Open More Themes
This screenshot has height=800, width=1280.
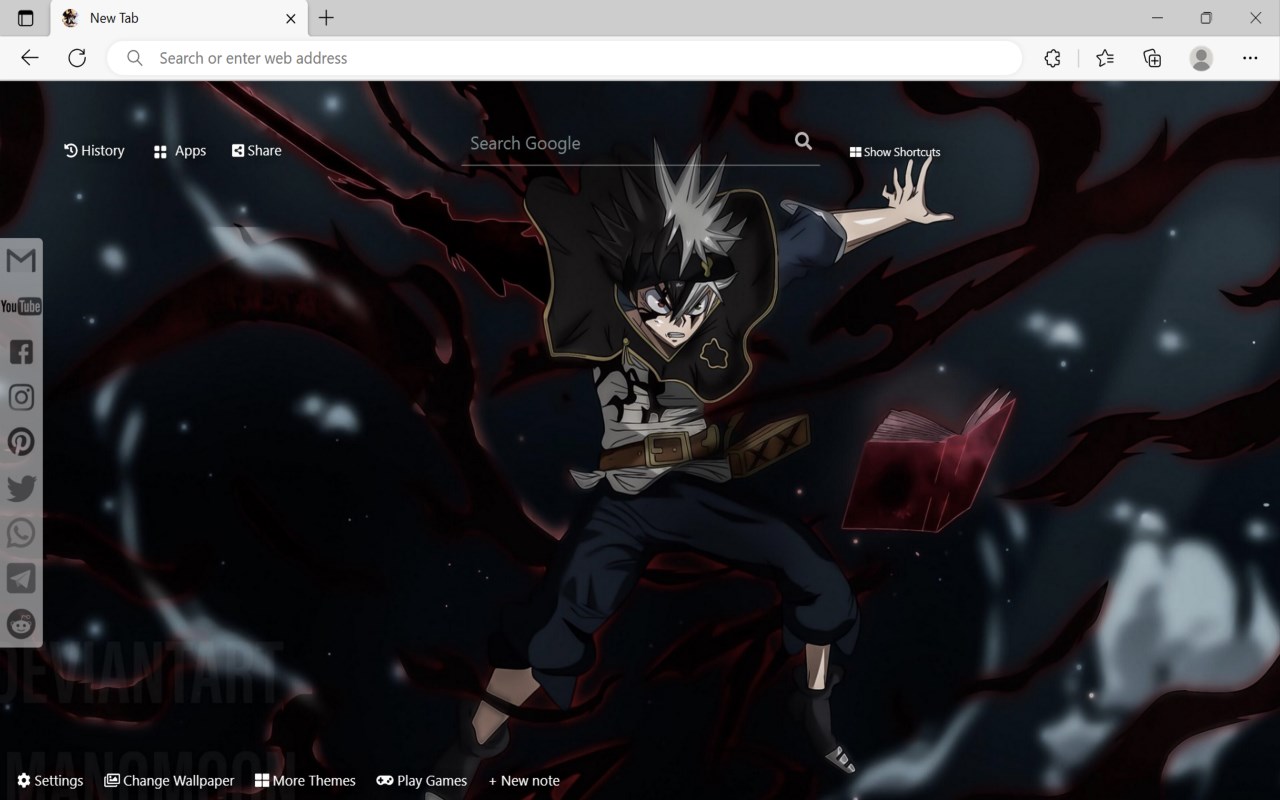point(305,781)
